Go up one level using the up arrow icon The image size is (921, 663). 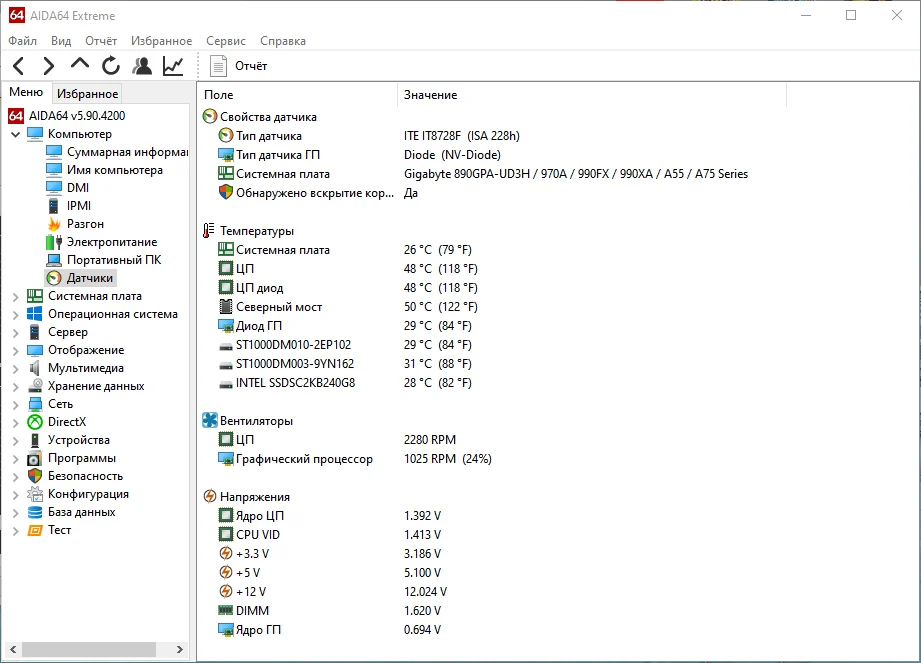(80, 65)
